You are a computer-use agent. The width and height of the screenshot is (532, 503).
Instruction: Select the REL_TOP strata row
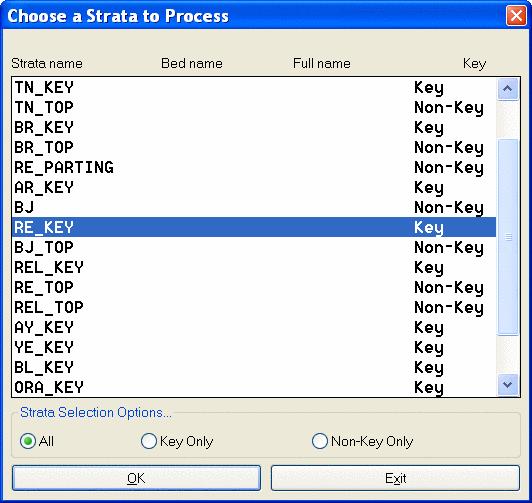pos(254,307)
